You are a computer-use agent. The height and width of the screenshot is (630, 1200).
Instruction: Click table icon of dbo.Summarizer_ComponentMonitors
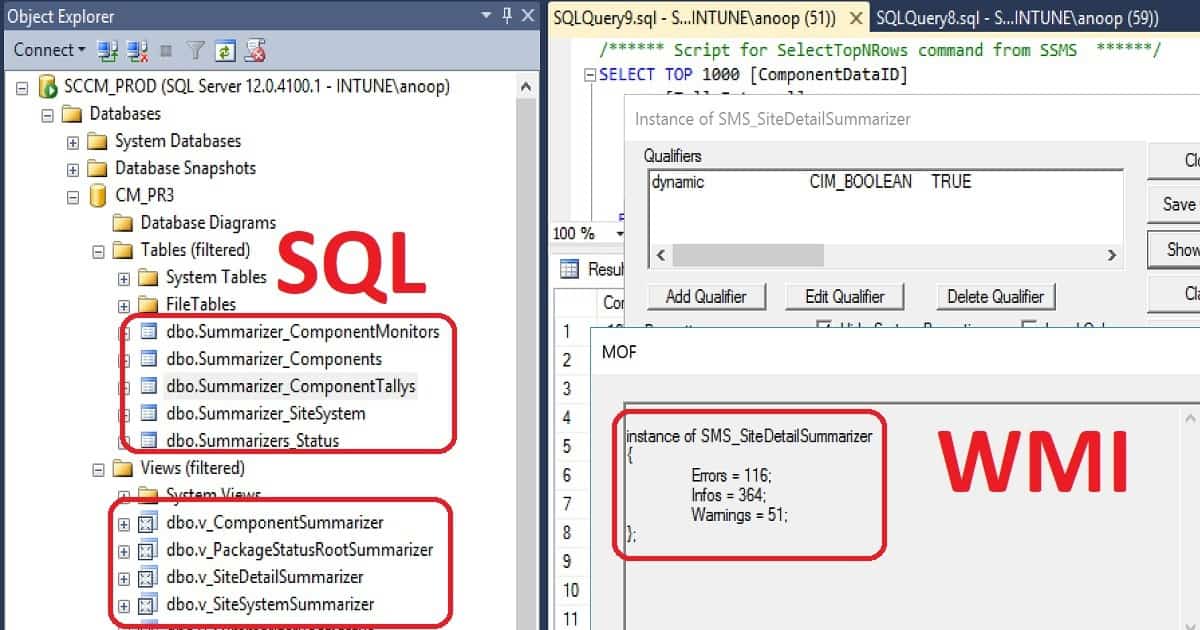coord(149,332)
